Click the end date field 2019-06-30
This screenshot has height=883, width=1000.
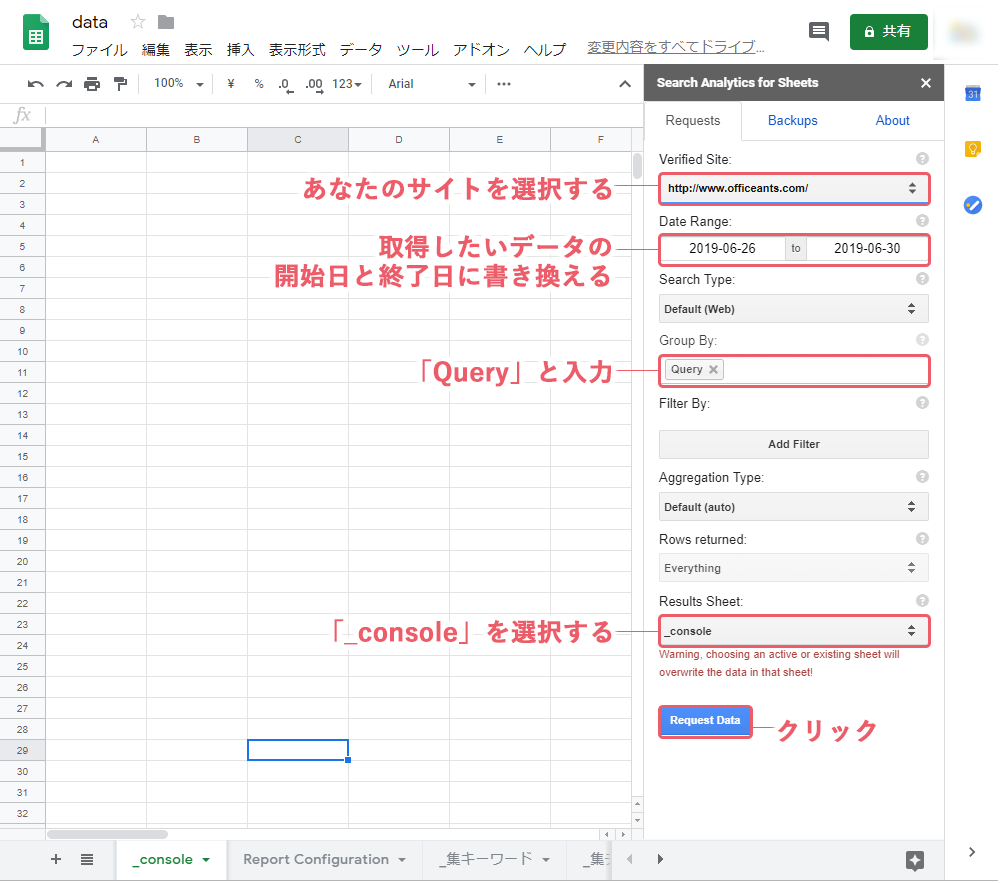[867, 249]
